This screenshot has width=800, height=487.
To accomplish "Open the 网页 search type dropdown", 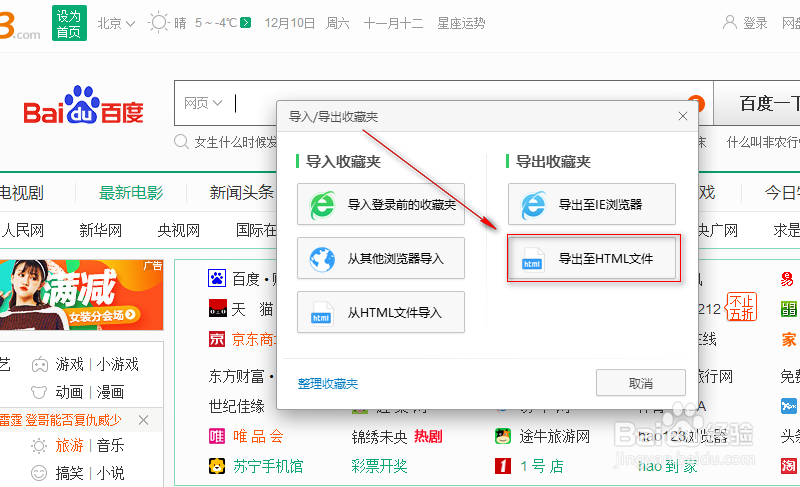I will 203,104.
